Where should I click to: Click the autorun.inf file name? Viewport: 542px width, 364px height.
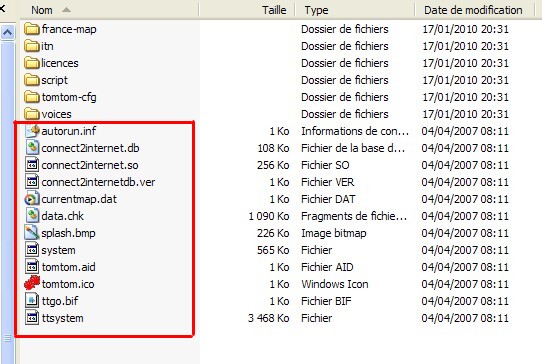[69, 131]
